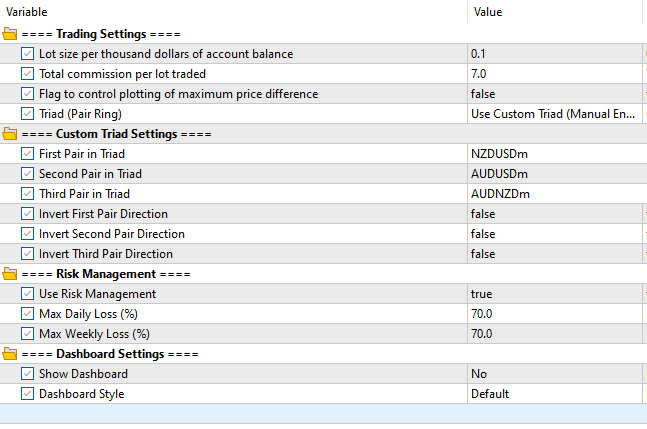Edit the Max Weekly Loss 70.0 value
This screenshot has width=647, height=429.
pos(553,333)
